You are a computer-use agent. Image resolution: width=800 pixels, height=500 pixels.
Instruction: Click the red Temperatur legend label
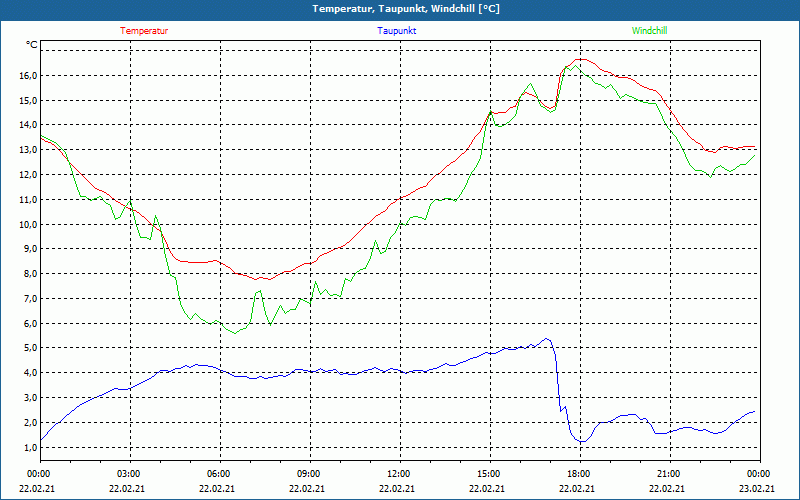click(x=144, y=31)
